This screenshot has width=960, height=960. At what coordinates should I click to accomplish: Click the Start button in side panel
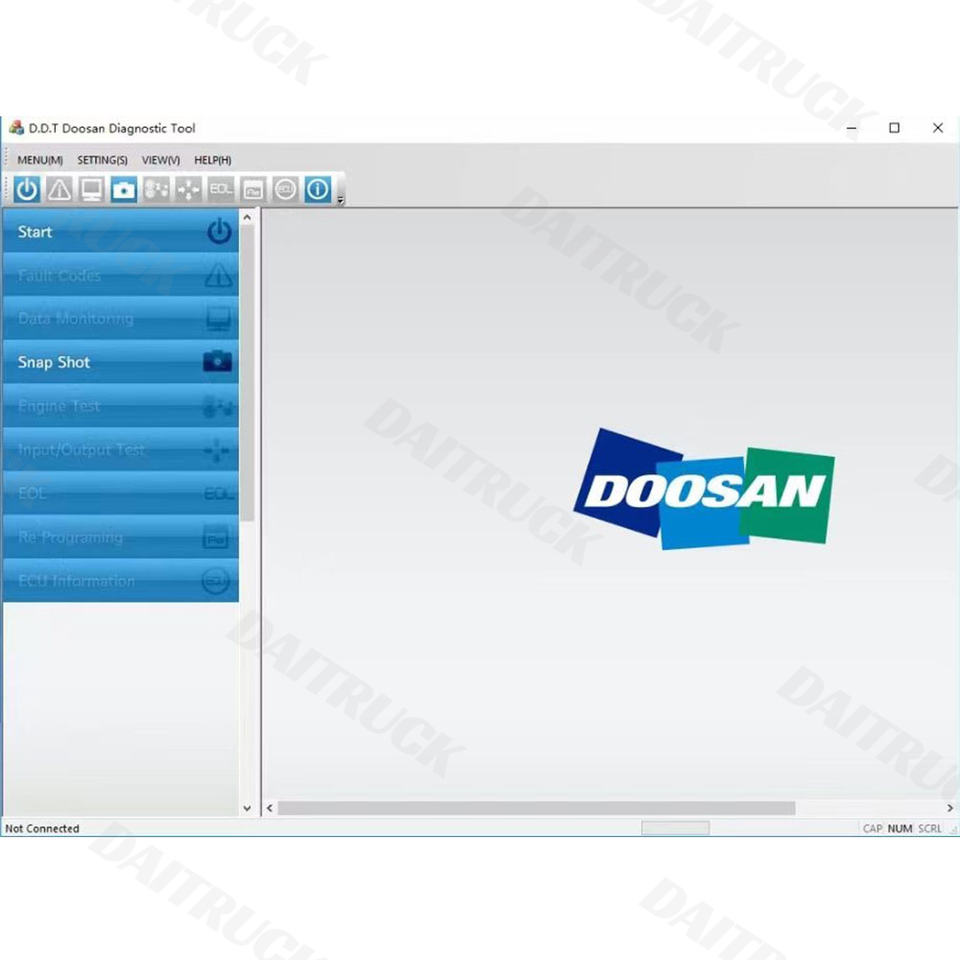pyautogui.click(x=121, y=231)
